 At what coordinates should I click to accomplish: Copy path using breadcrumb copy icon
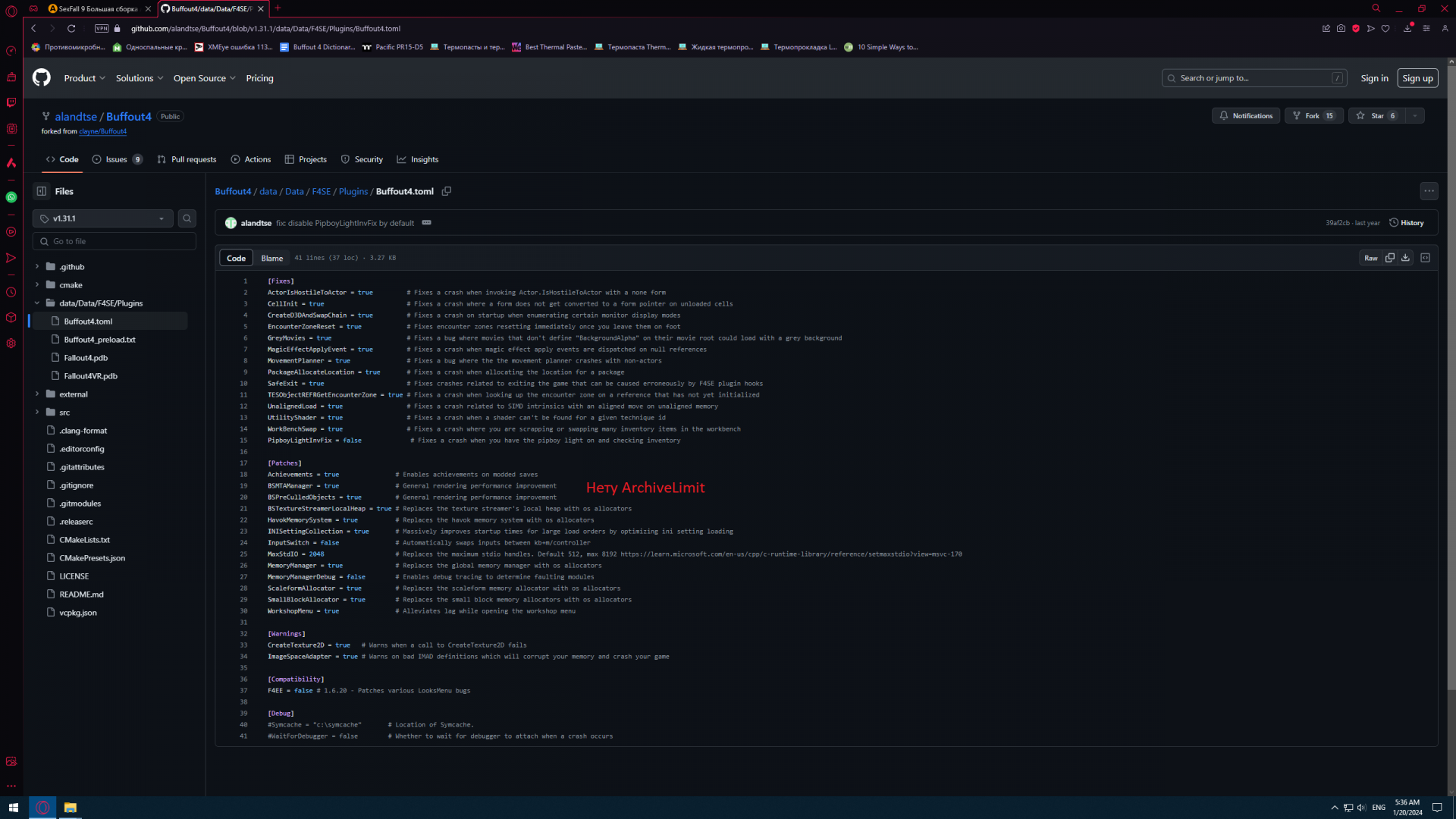click(447, 191)
